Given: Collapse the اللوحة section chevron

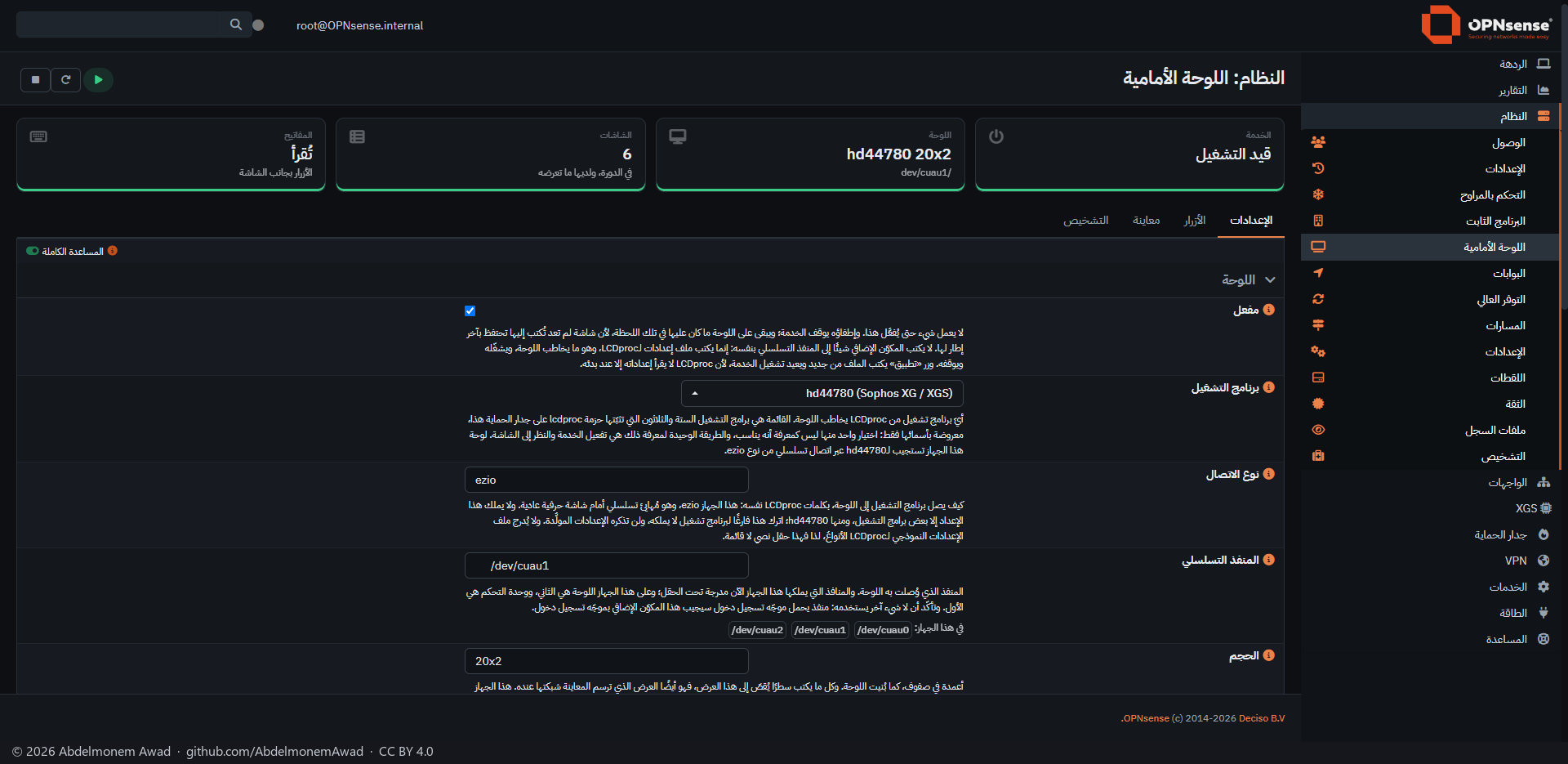Looking at the screenshot, I should (1270, 279).
